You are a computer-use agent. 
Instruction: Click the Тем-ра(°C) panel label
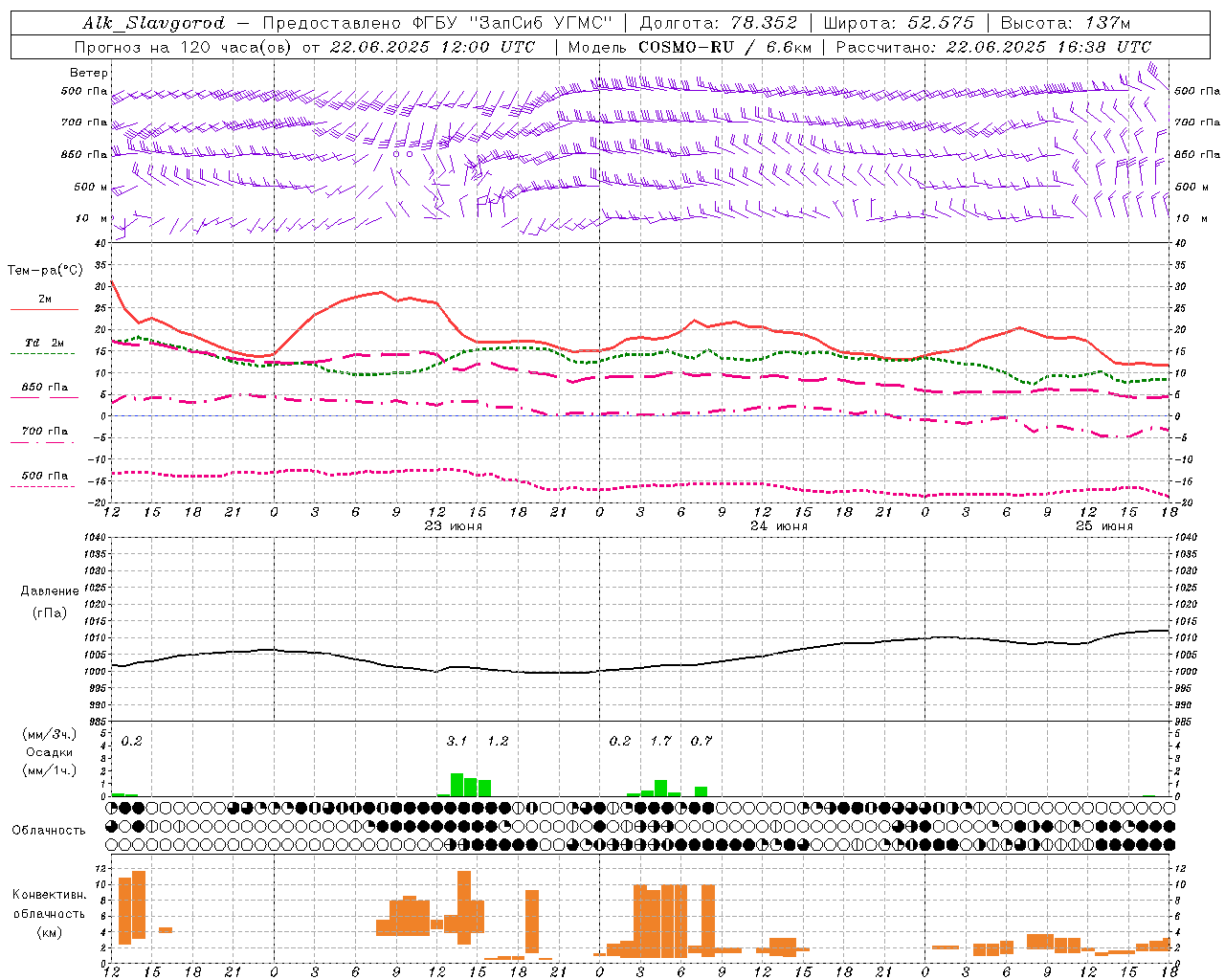click(x=45, y=271)
